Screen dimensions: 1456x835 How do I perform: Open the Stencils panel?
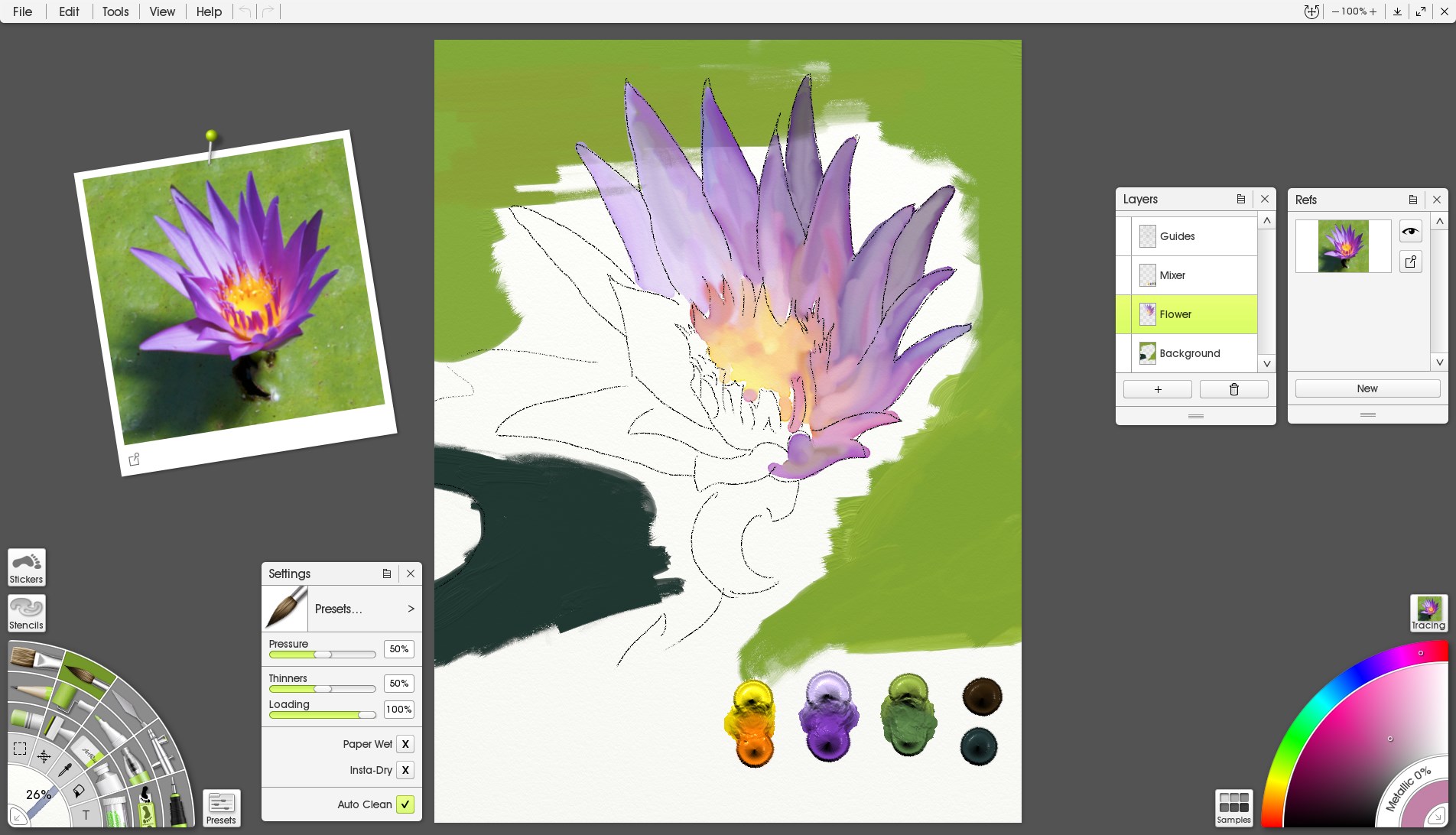coord(26,612)
